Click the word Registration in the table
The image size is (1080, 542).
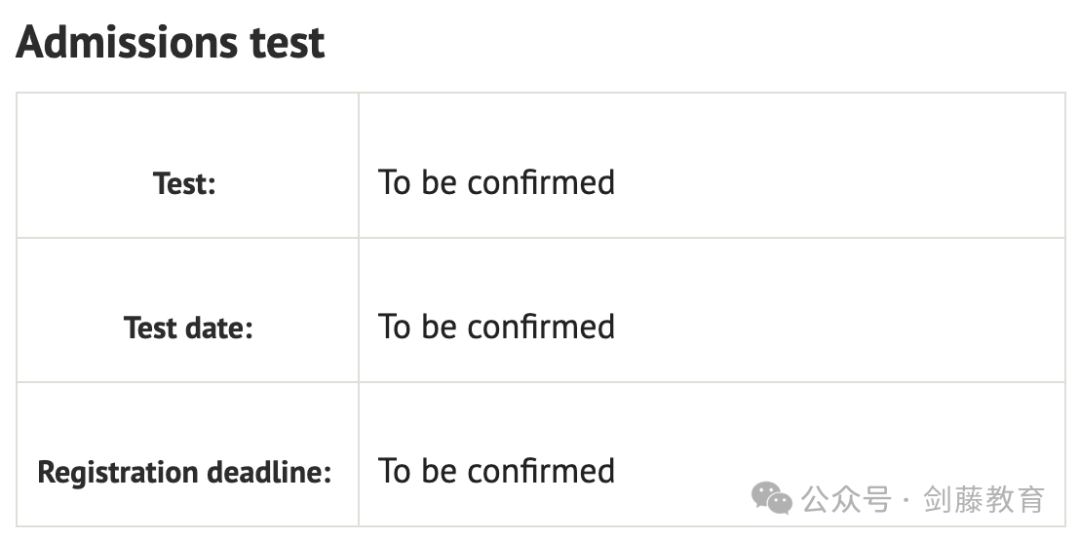(117, 473)
